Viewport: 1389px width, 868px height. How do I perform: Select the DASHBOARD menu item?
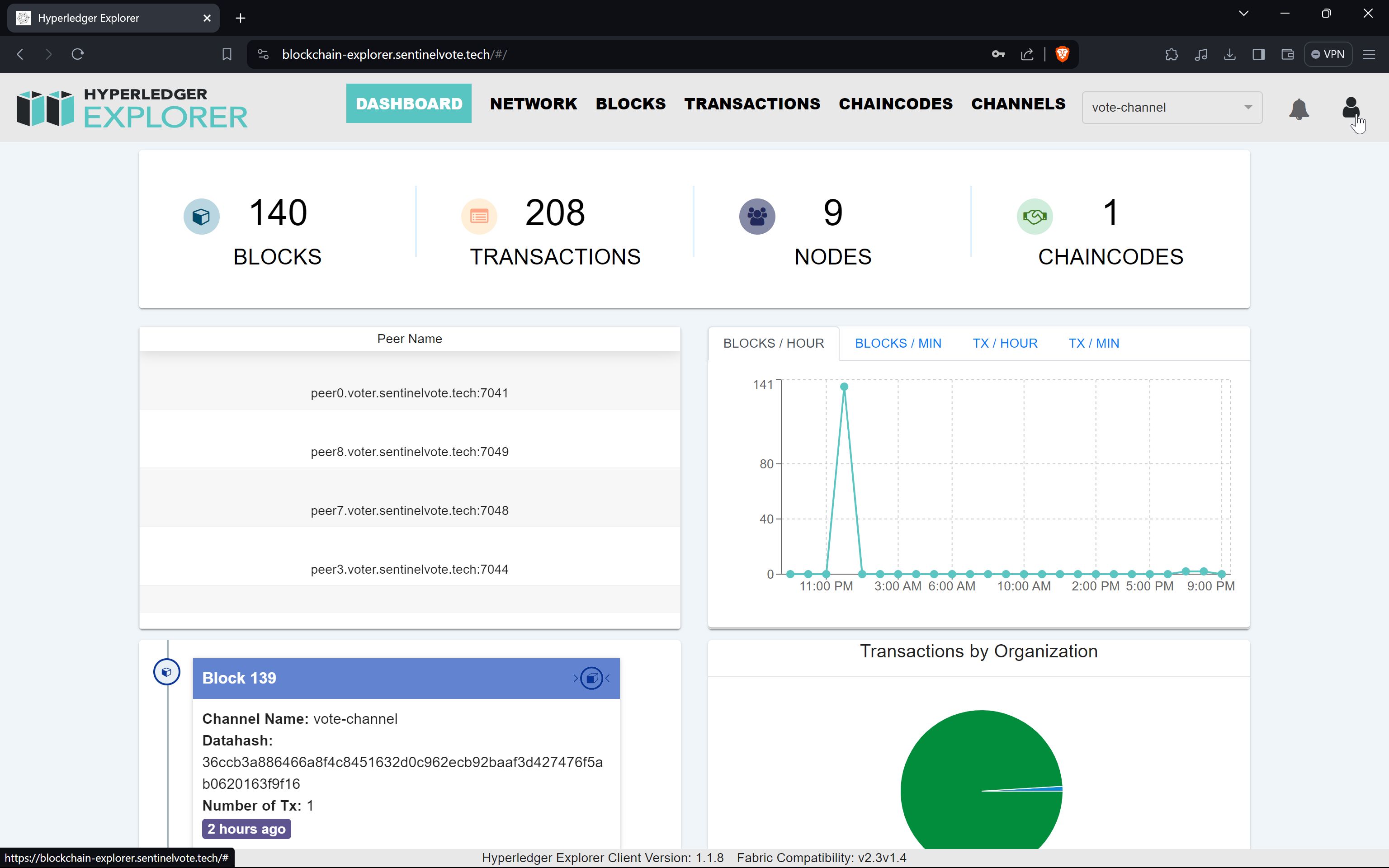tap(409, 104)
